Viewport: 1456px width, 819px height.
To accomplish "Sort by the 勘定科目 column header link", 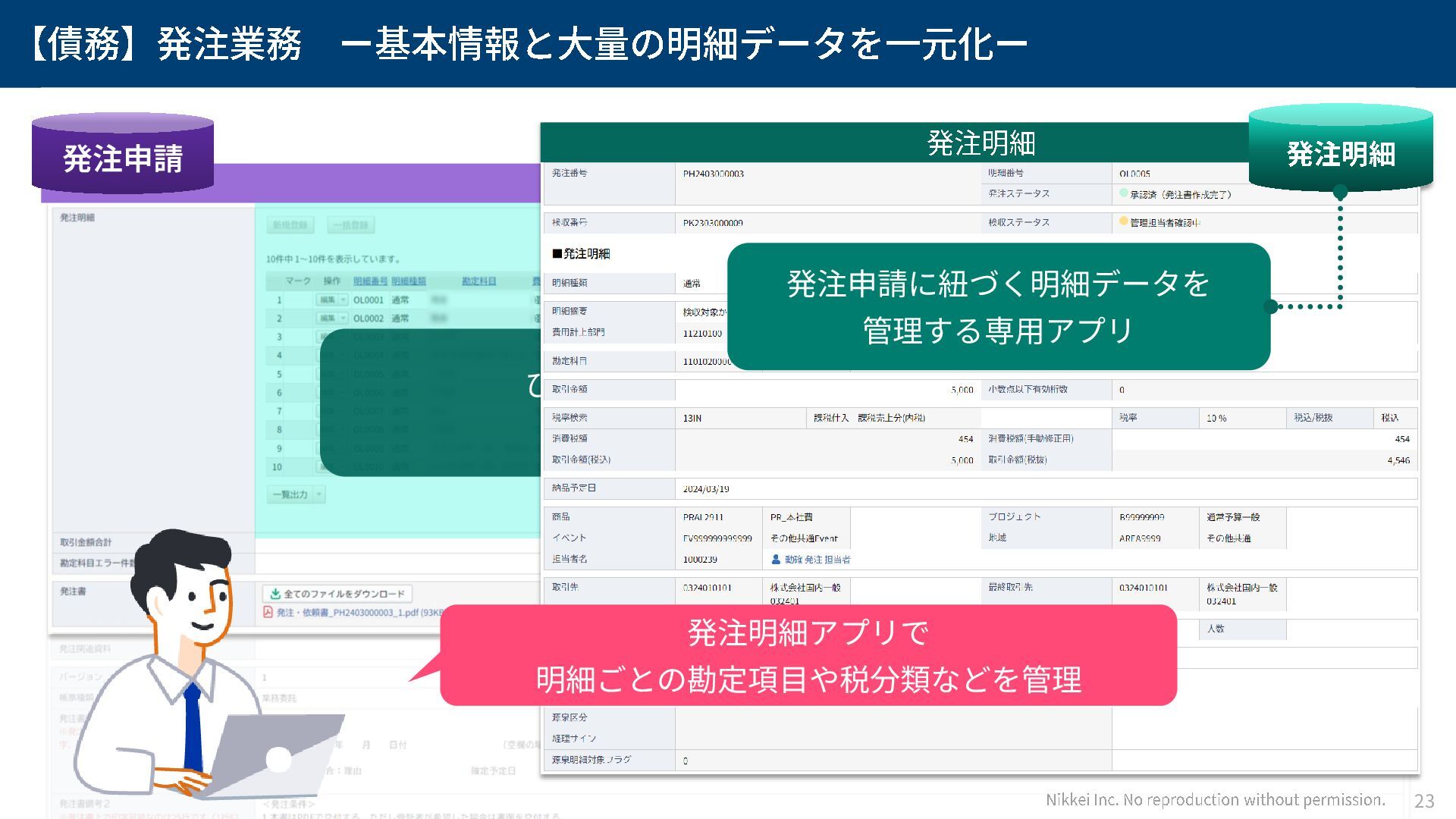I will [x=479, y=281].
